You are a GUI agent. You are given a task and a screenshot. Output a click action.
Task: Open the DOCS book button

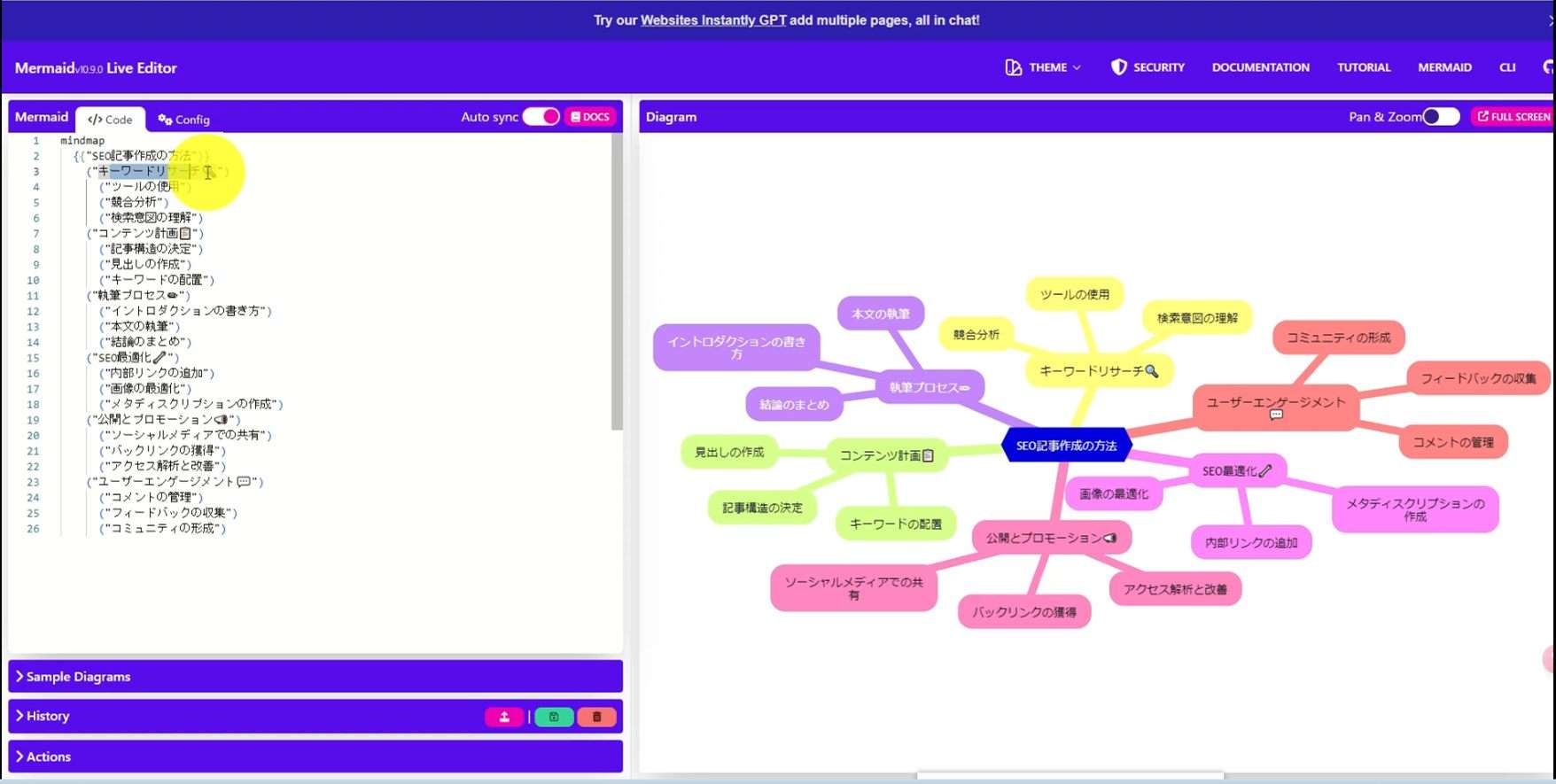590,117
